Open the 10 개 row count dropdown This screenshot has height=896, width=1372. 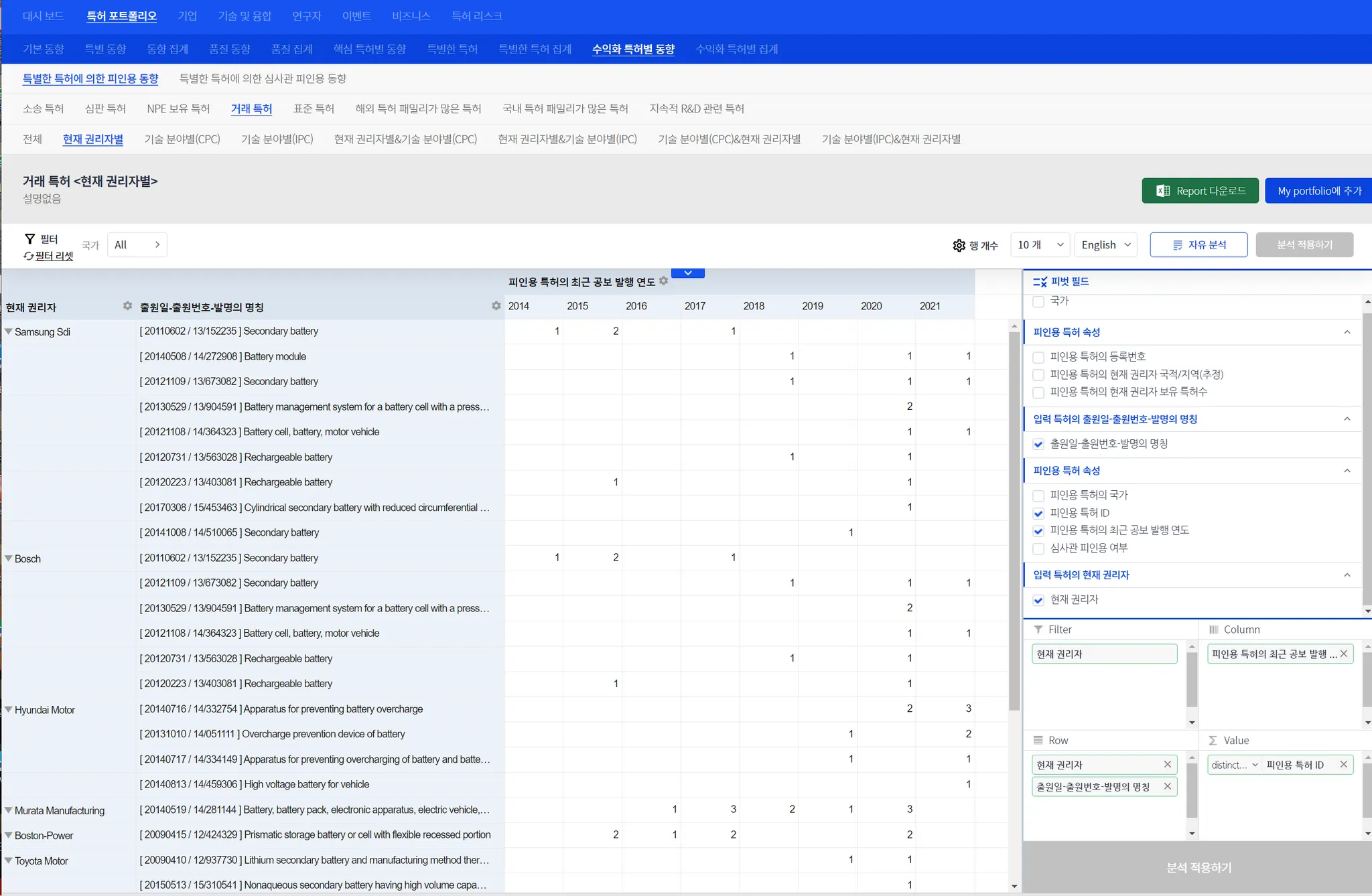pyautogui.click(x=1040, y=245)
